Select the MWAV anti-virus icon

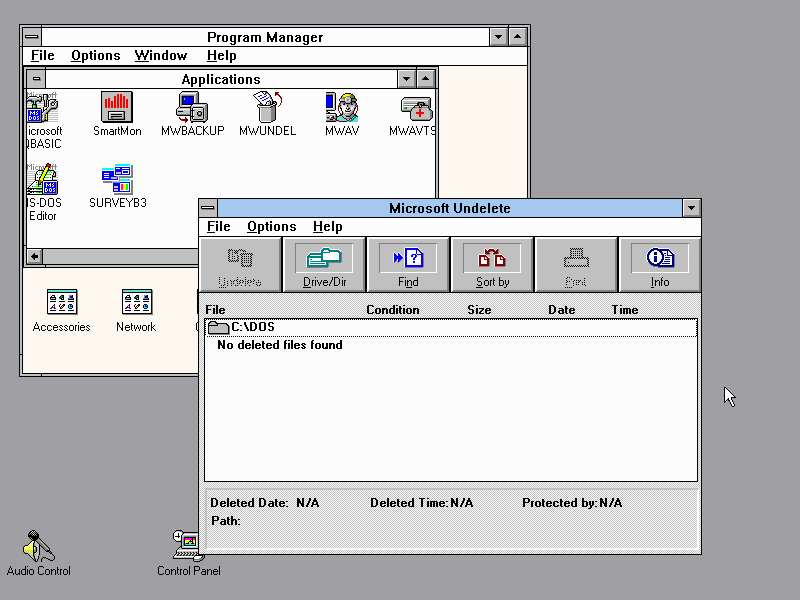(x=342, y=107)
